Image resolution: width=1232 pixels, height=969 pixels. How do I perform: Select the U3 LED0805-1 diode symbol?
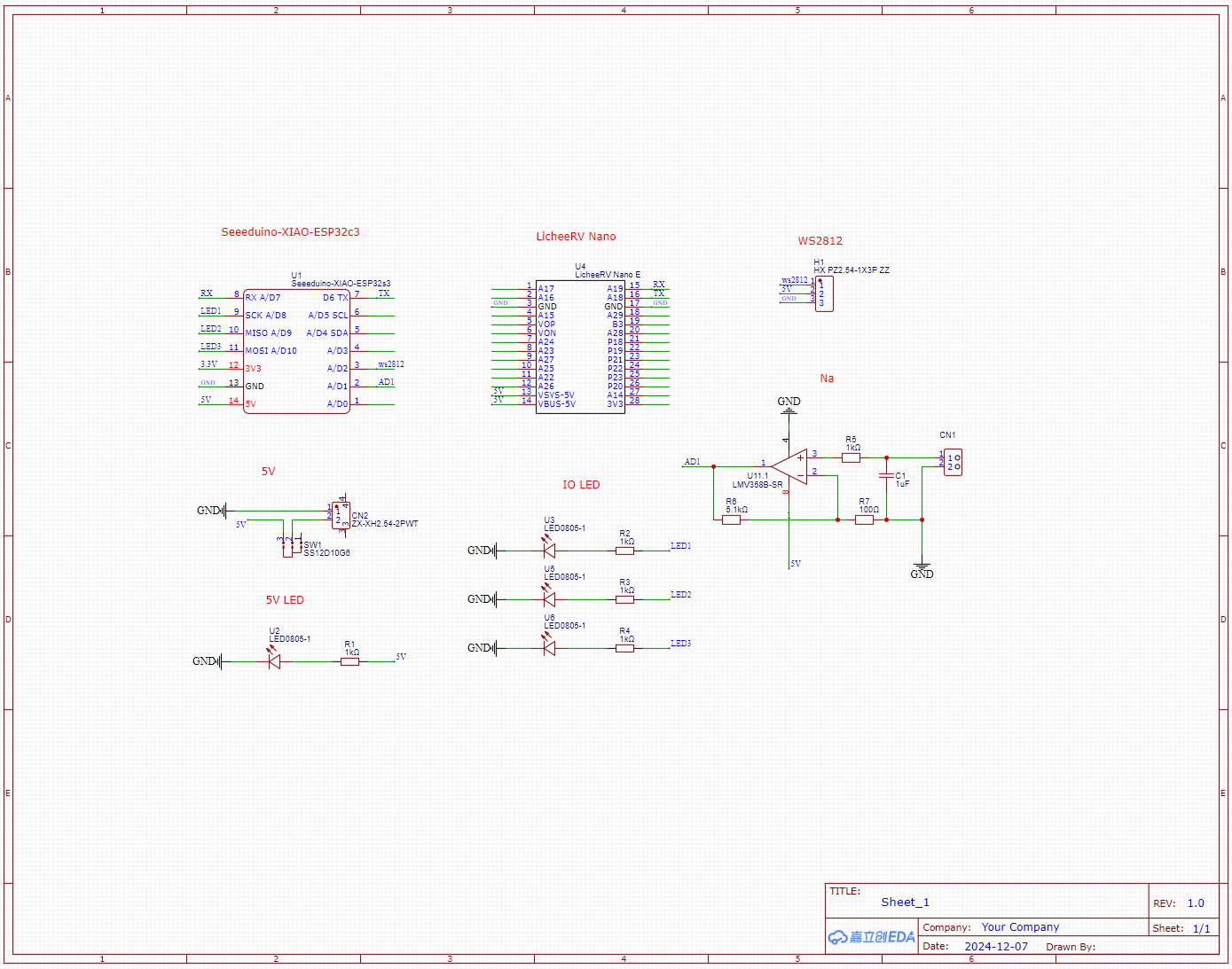548,550
